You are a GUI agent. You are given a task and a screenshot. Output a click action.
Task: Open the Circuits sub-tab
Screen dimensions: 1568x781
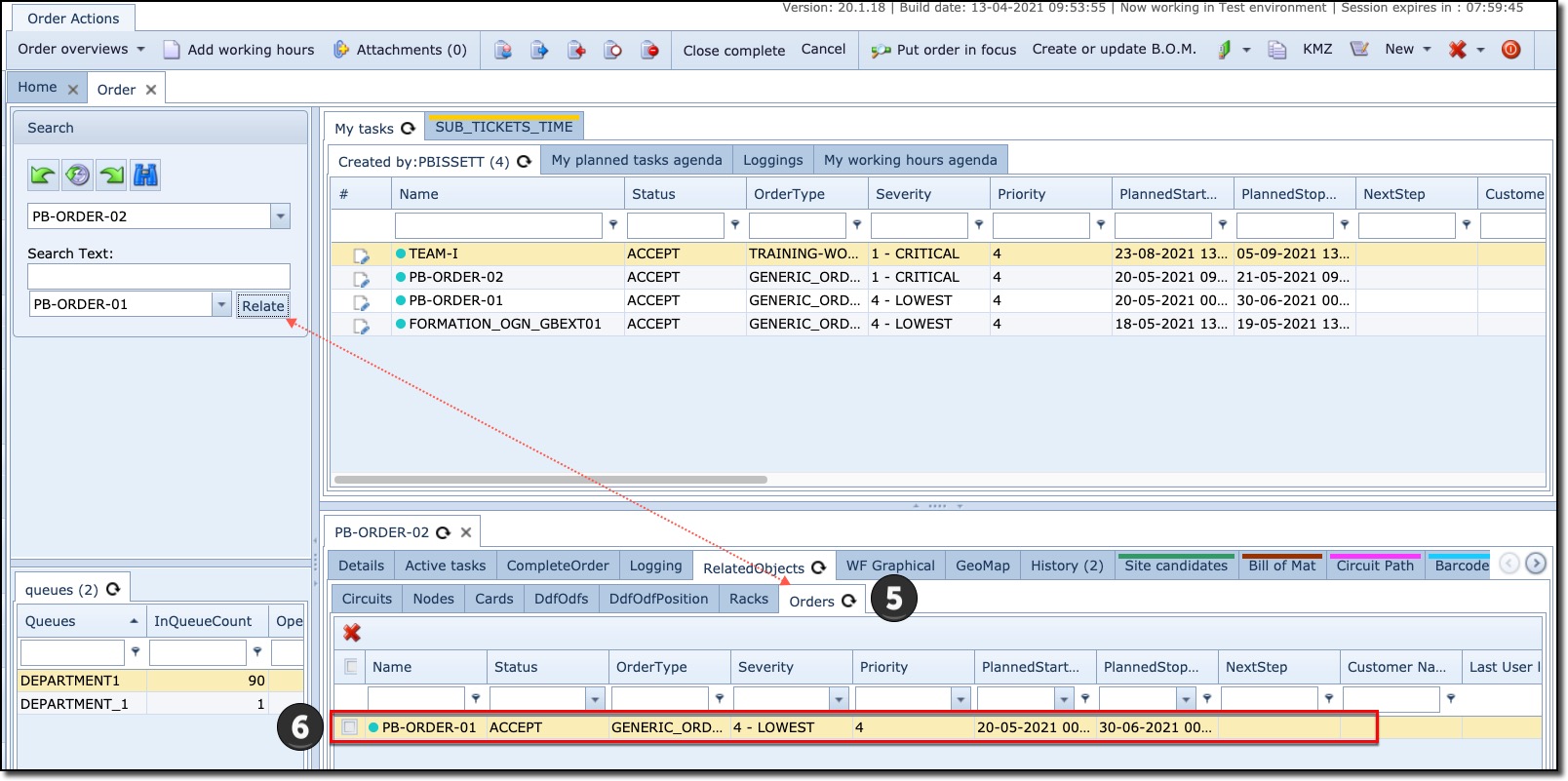click(x=367, y=599)
